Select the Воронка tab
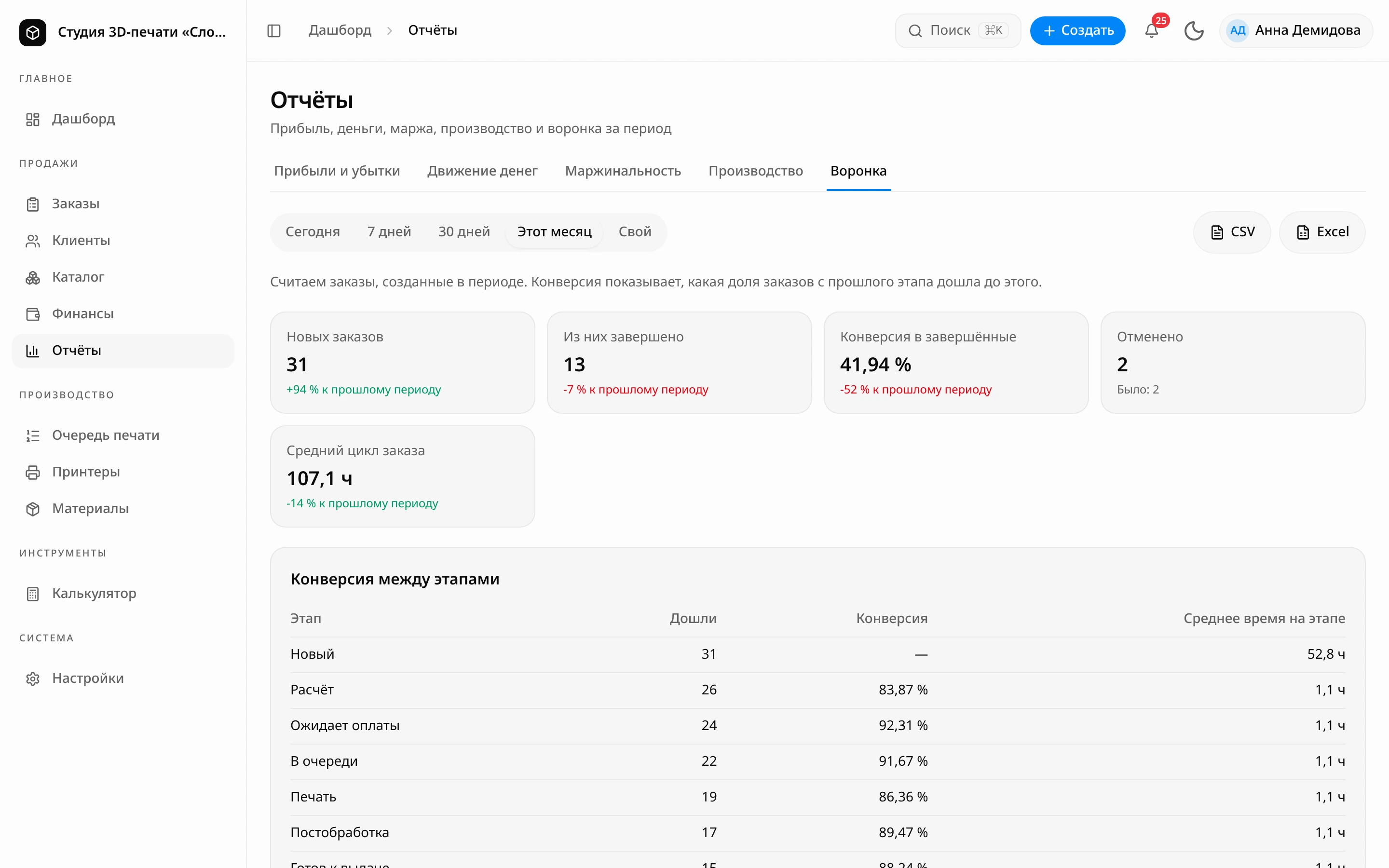The image size is (1389, 868). tap(858, 171)
